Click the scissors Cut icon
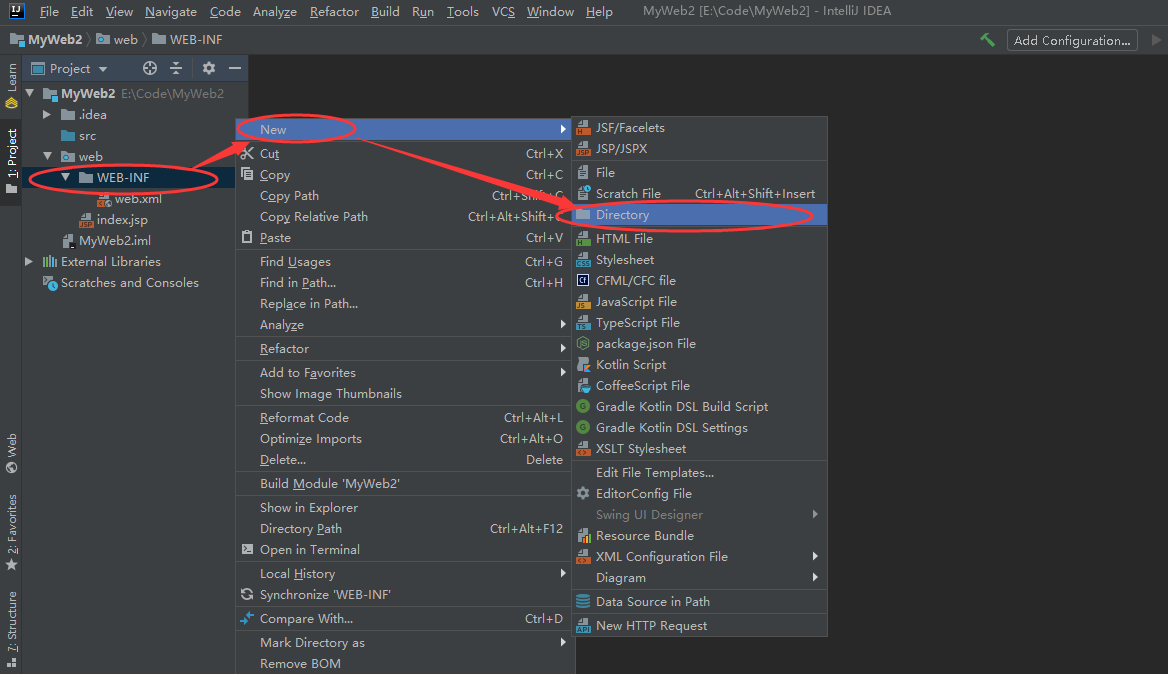The image size is (1168, 674). click(x=247, y=153)
